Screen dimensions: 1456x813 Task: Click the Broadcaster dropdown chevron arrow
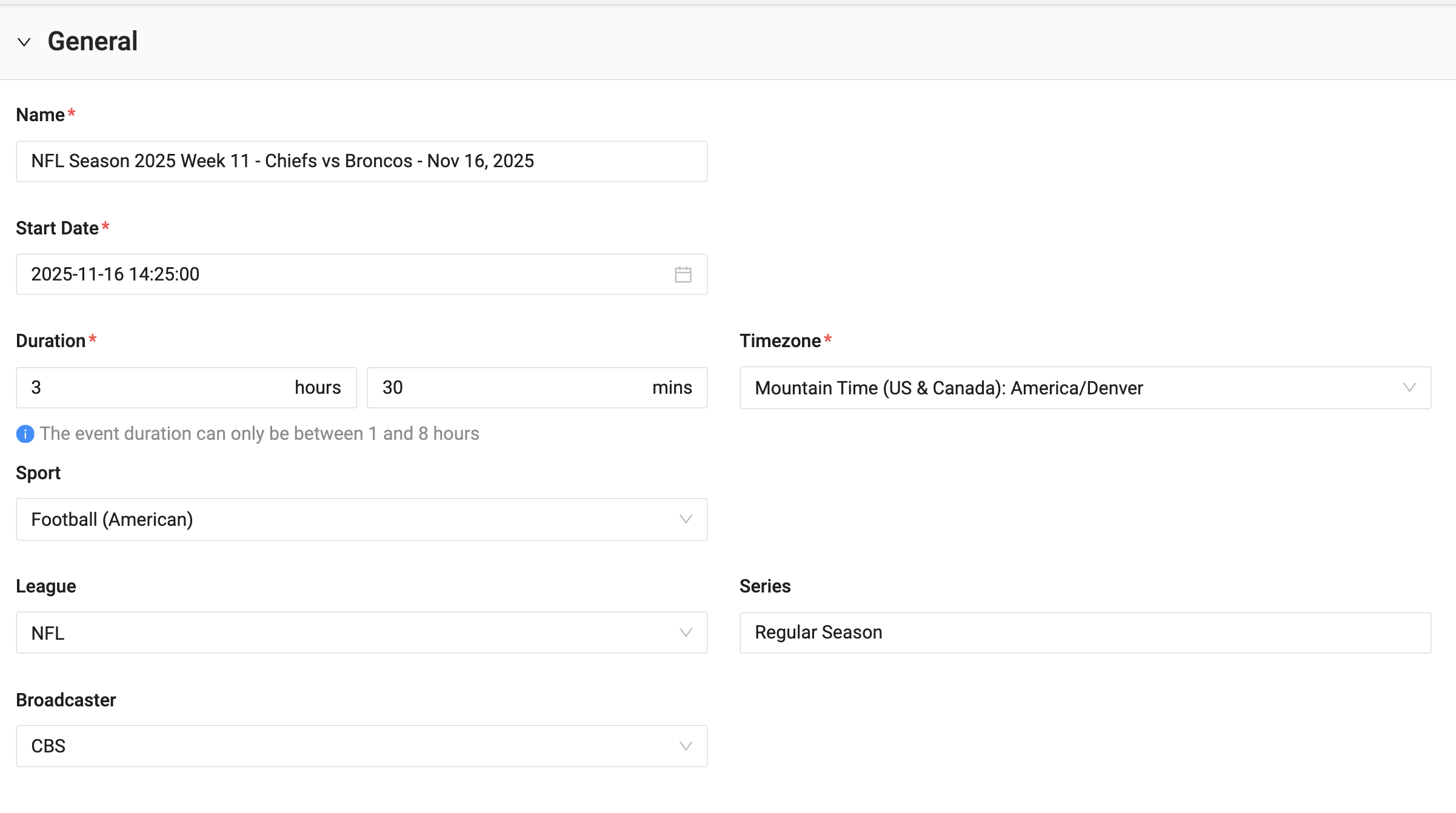point(686,746)
